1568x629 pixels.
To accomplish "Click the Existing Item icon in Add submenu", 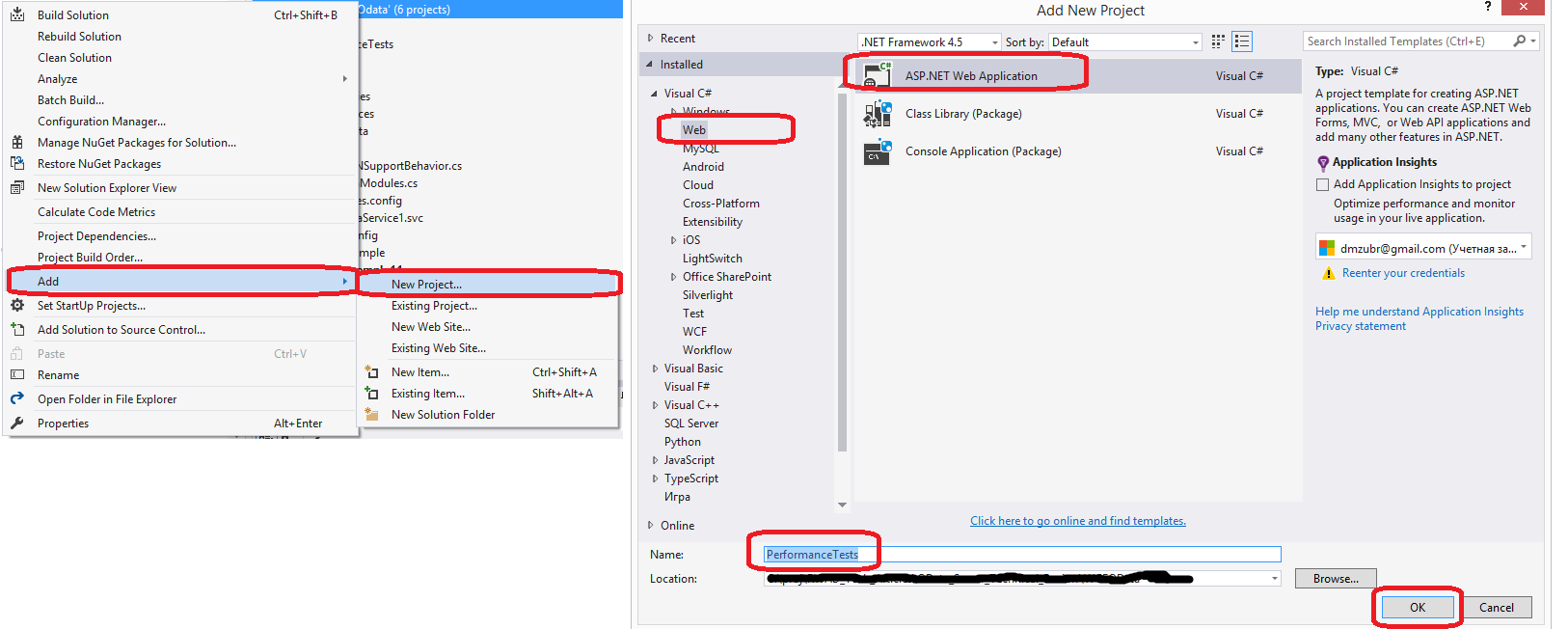I will point(371,393).
